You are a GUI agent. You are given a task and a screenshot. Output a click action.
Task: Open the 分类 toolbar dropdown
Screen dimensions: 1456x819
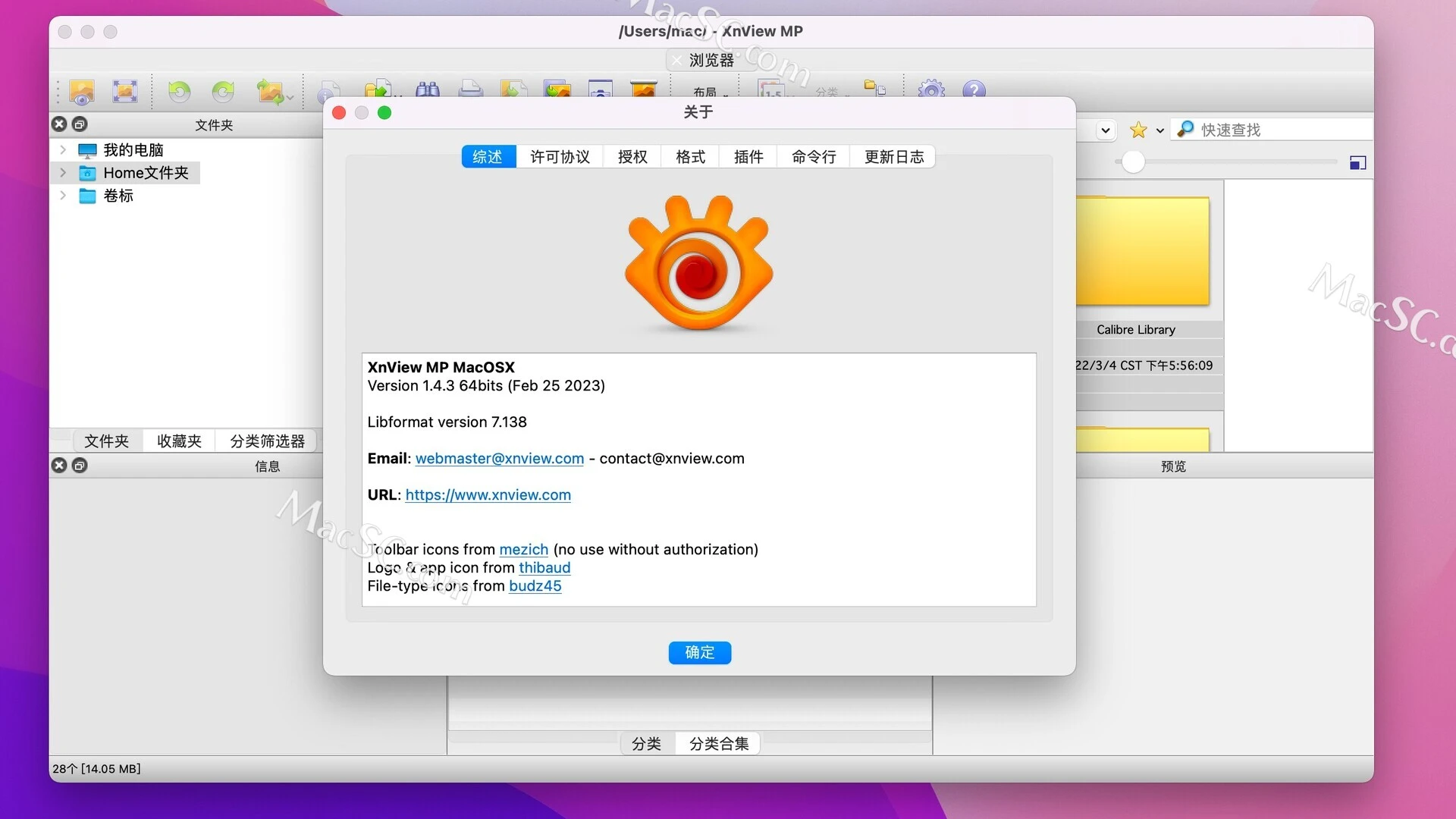[x=832, y=92]
